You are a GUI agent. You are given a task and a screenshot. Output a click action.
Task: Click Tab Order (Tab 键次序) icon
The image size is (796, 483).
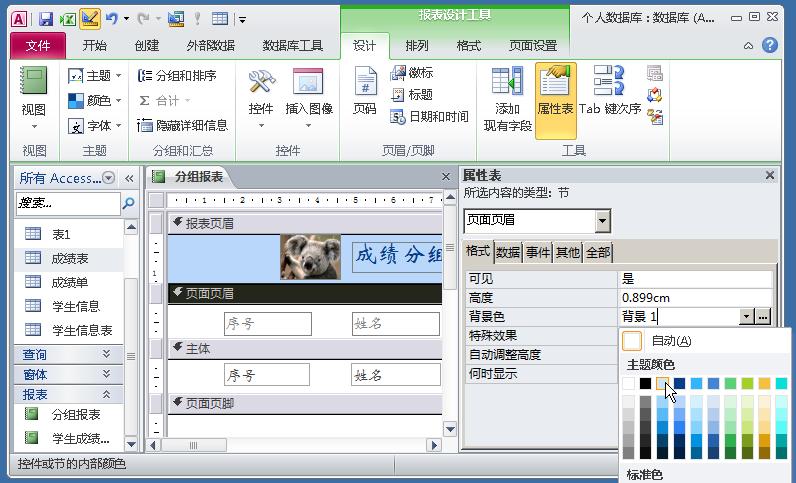[x=610, y=91]
